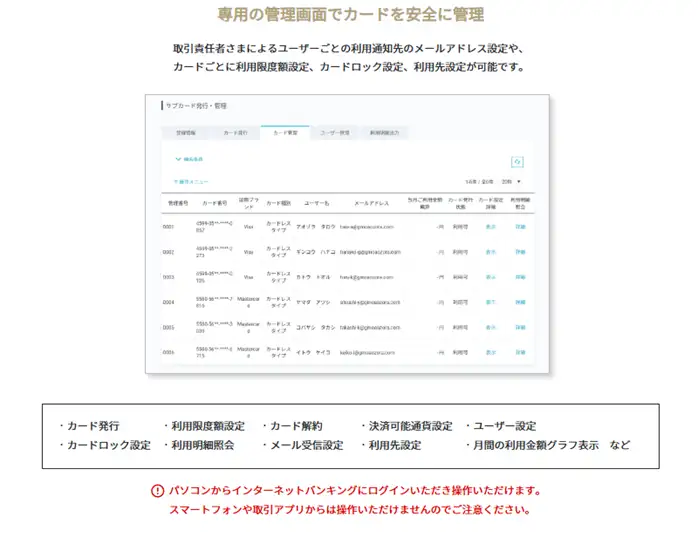
Task: Open the 20件 rows-per-page dropdown
Action: point(511,182)
